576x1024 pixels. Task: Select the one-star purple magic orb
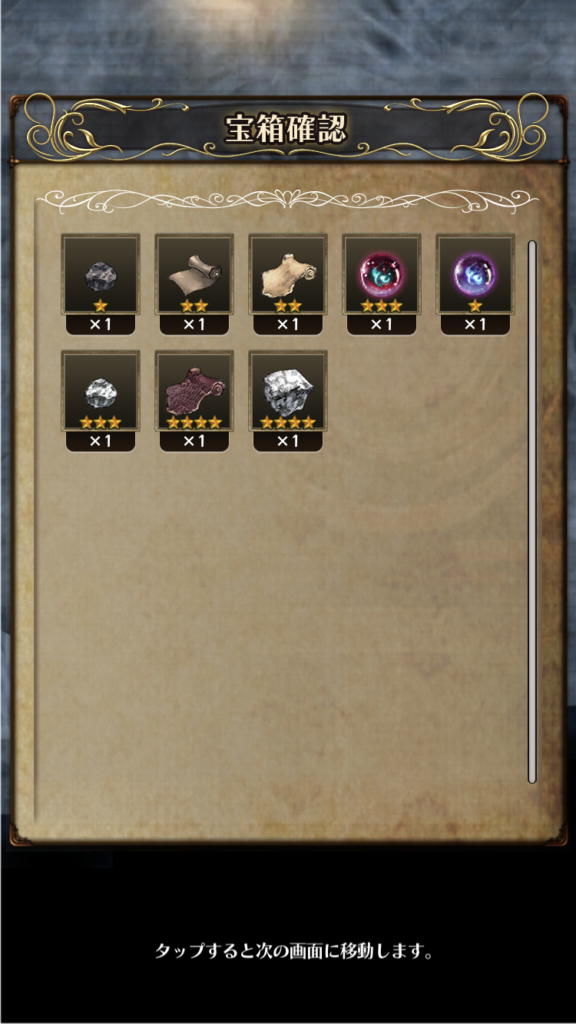click(x=475, y=275)
